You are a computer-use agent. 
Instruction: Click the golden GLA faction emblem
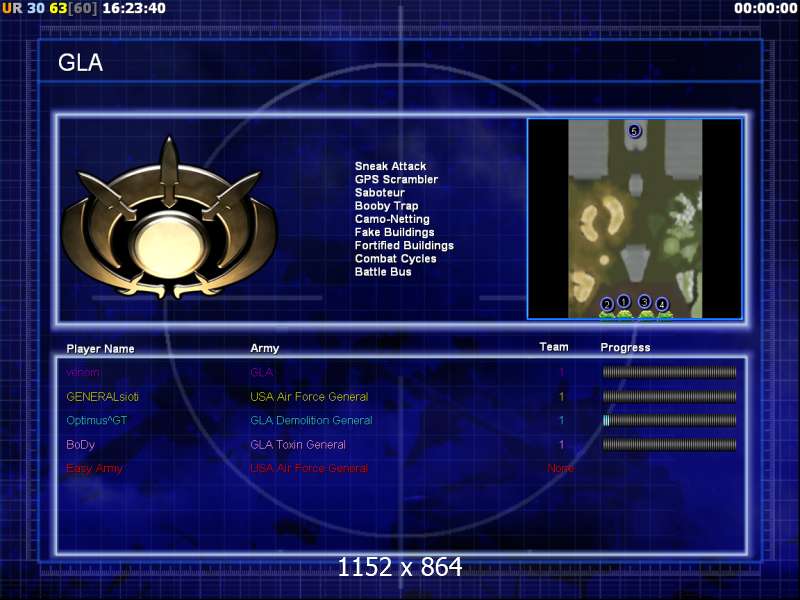[169, 218]
